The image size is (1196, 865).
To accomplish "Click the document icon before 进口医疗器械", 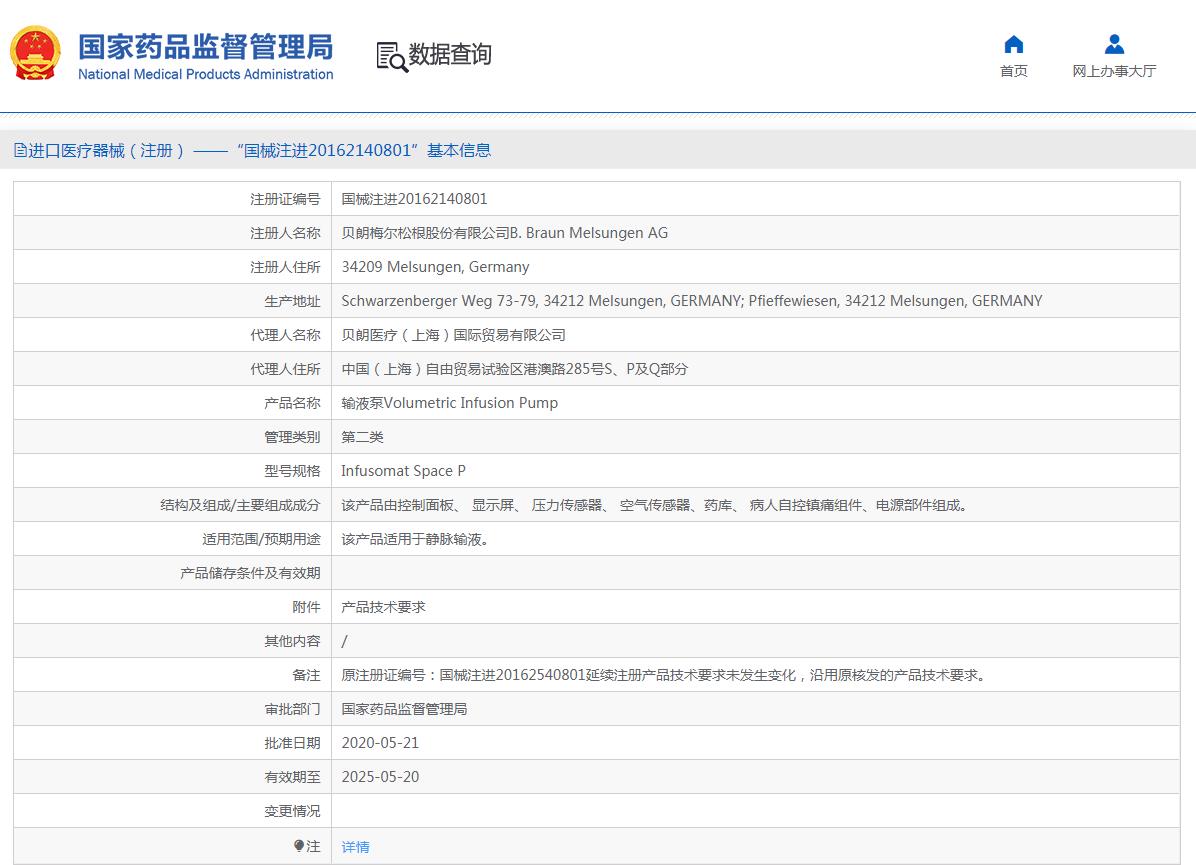I will click(21, 150).
